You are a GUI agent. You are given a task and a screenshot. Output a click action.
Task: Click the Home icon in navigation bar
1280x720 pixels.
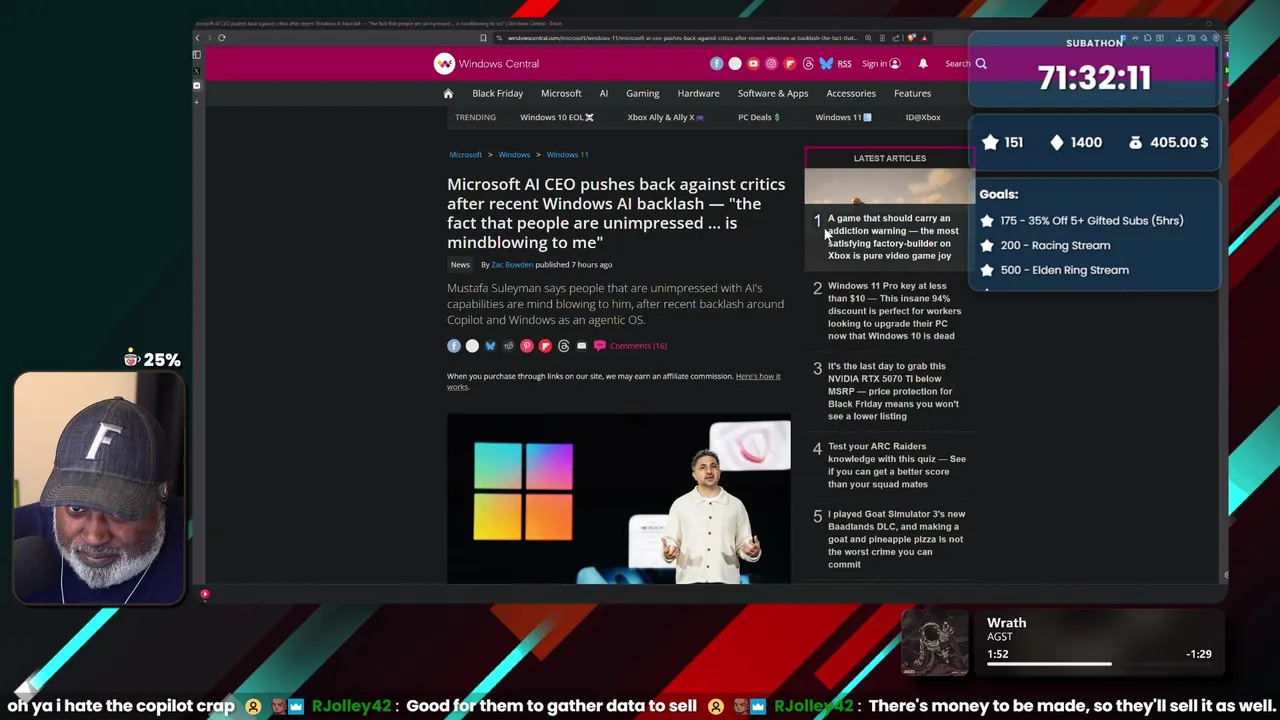448,93
